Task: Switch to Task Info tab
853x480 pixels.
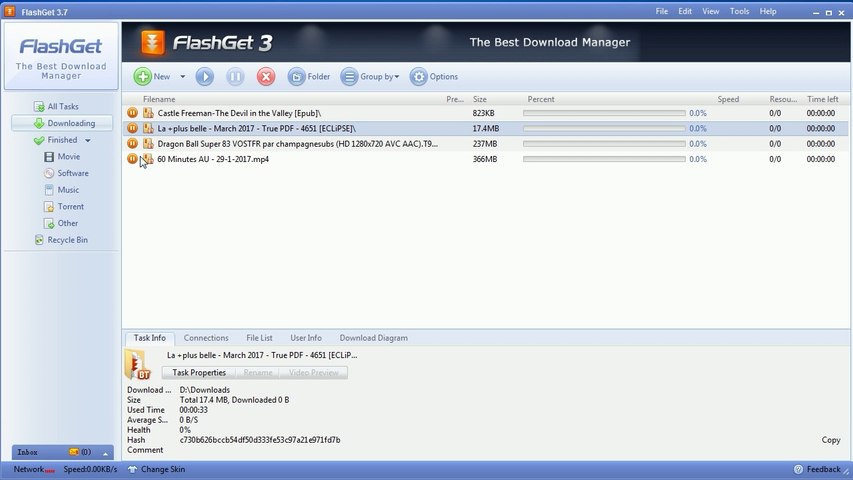Action: [x=150, y=338]
